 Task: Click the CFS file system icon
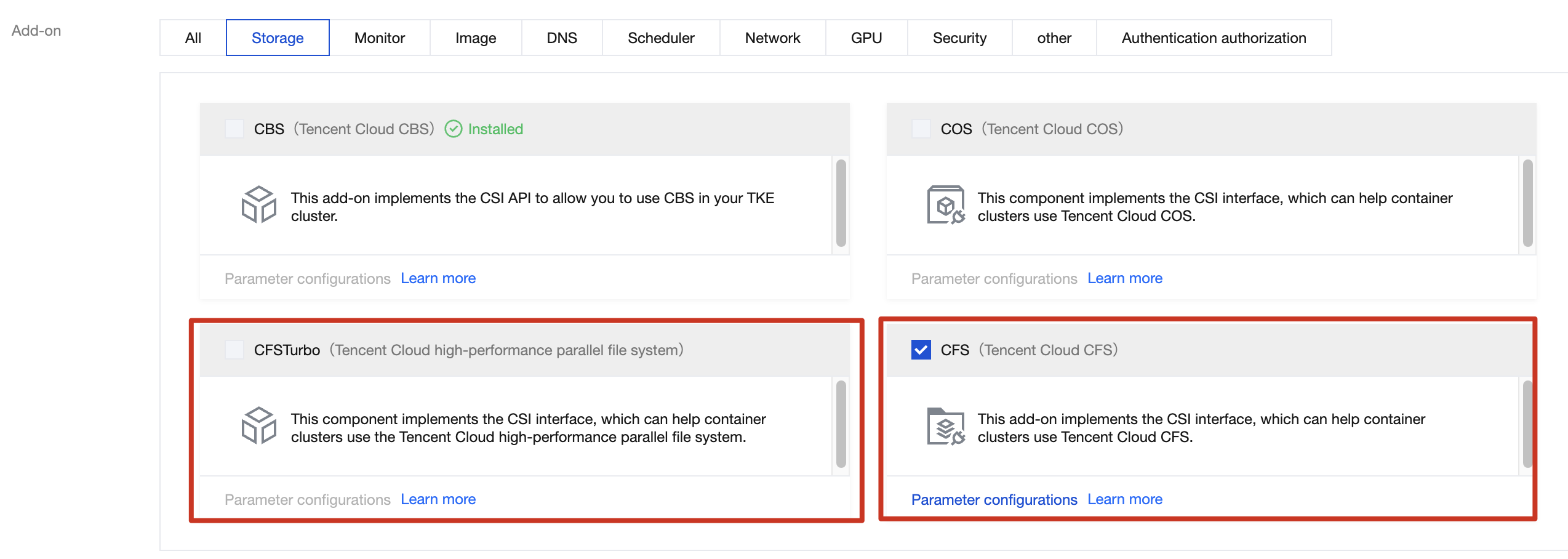point(945,425)
